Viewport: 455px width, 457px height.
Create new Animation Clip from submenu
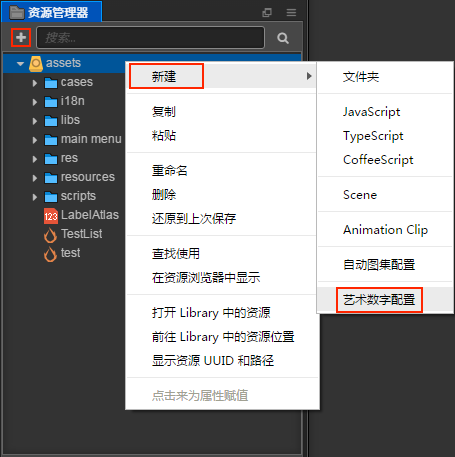(x=385, y=230)
